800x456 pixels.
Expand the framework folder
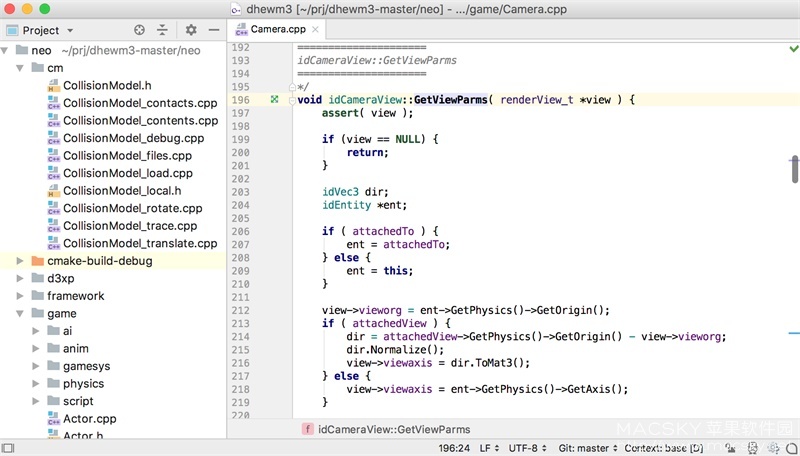click(20, 296)
